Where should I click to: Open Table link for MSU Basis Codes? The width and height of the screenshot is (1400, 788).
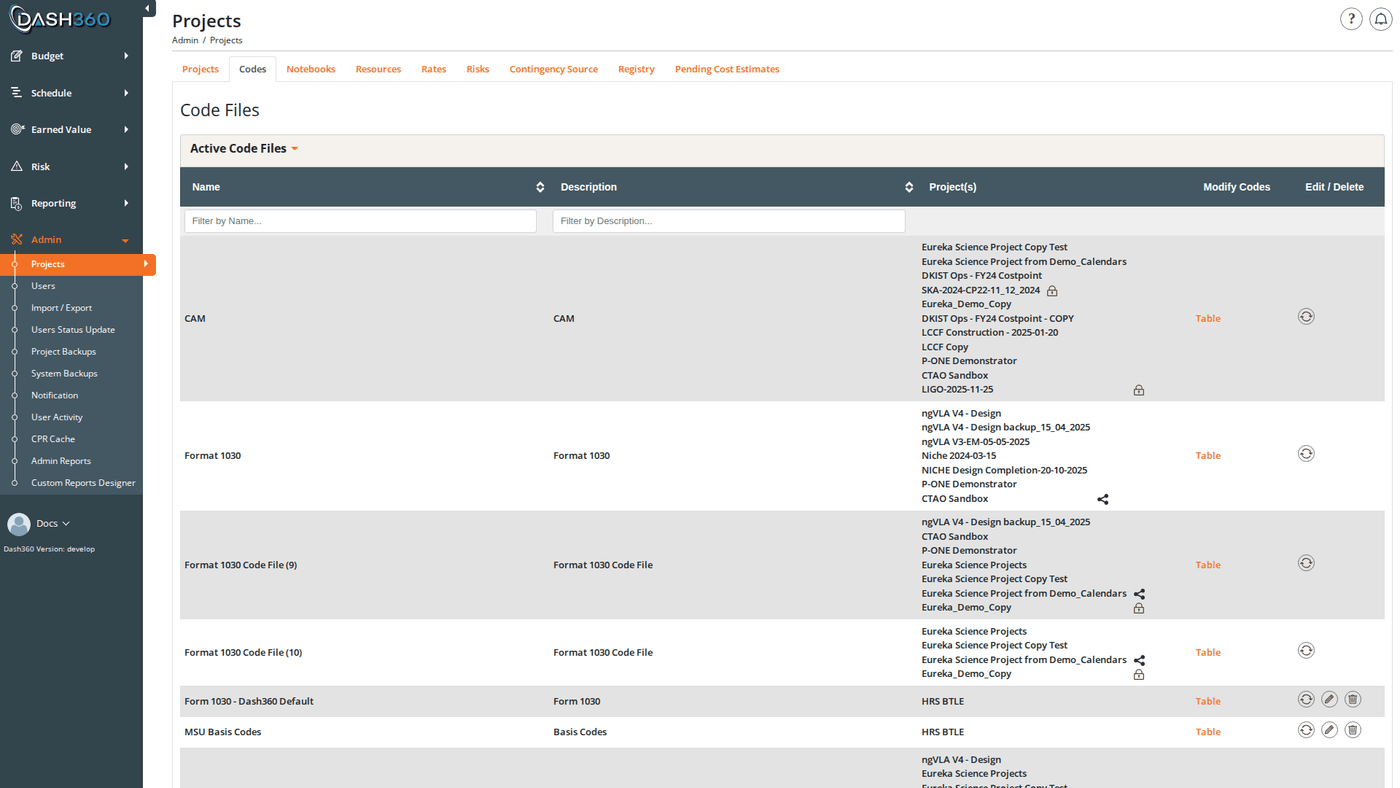click(x=1208, y=732)
